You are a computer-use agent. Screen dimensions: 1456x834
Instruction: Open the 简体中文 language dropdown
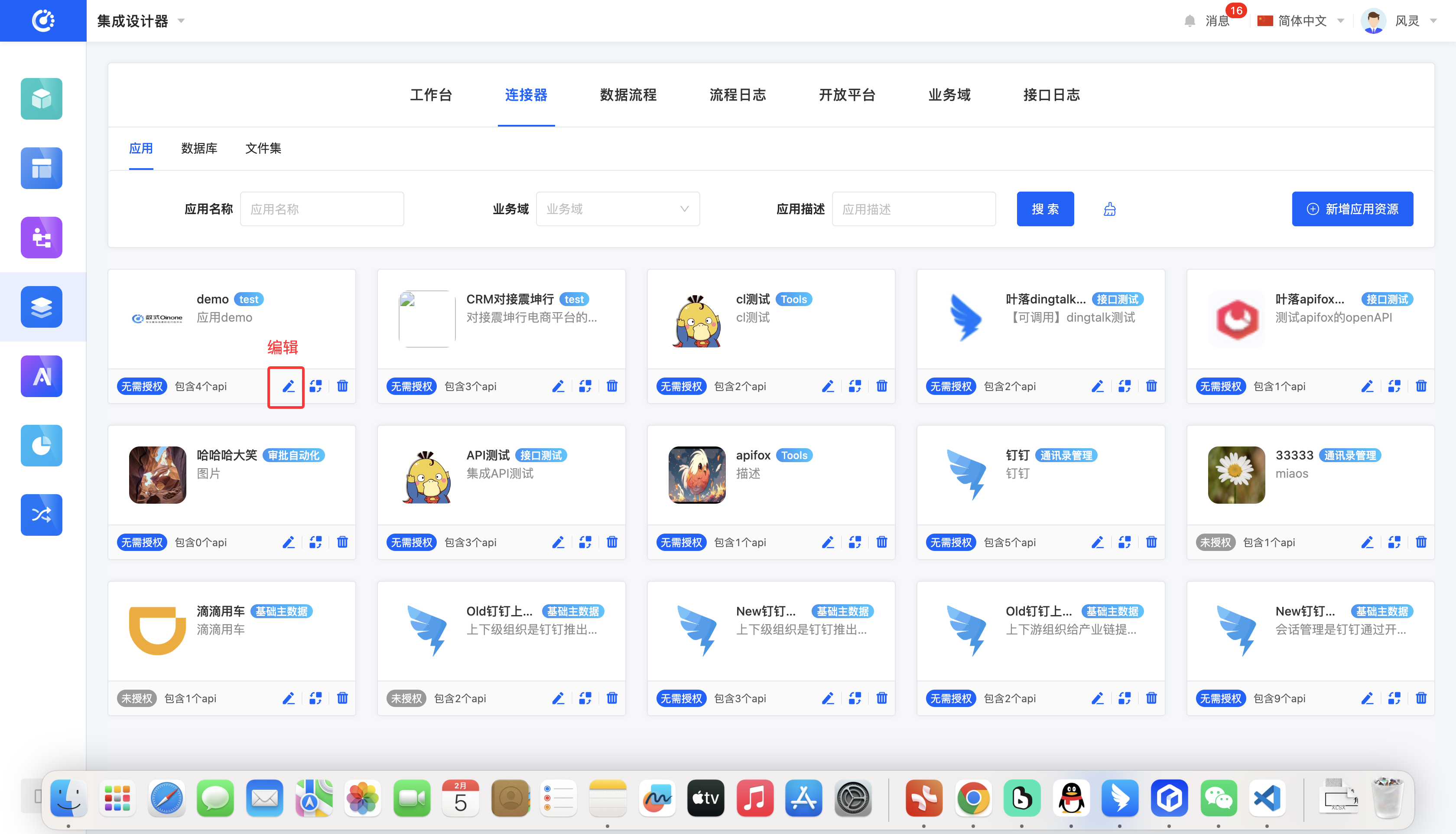(1300, 21)
